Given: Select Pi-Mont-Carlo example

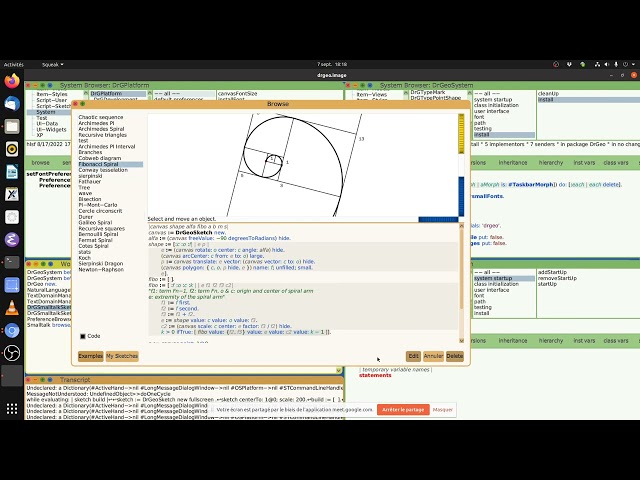Looking at the screenshot, I should 98,205.
